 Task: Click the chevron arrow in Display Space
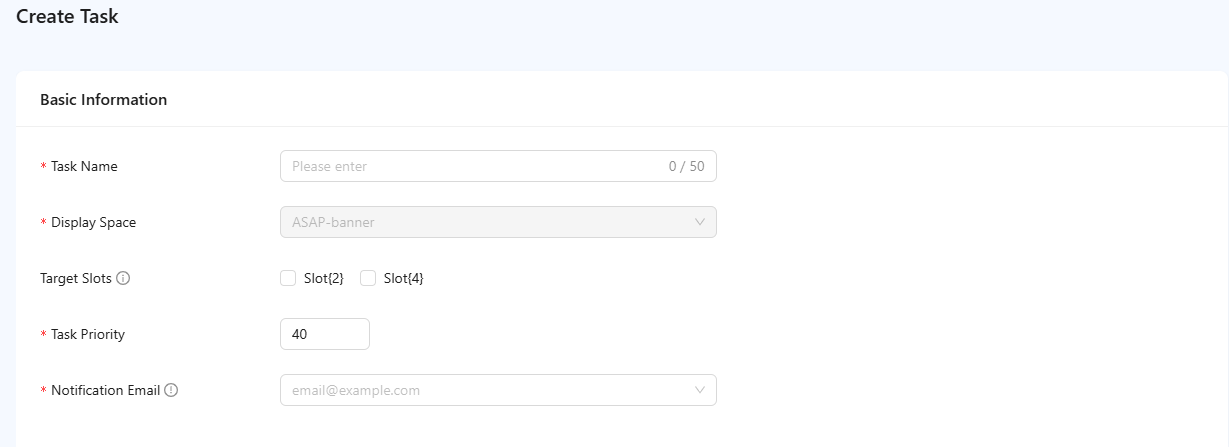(700, 222)
